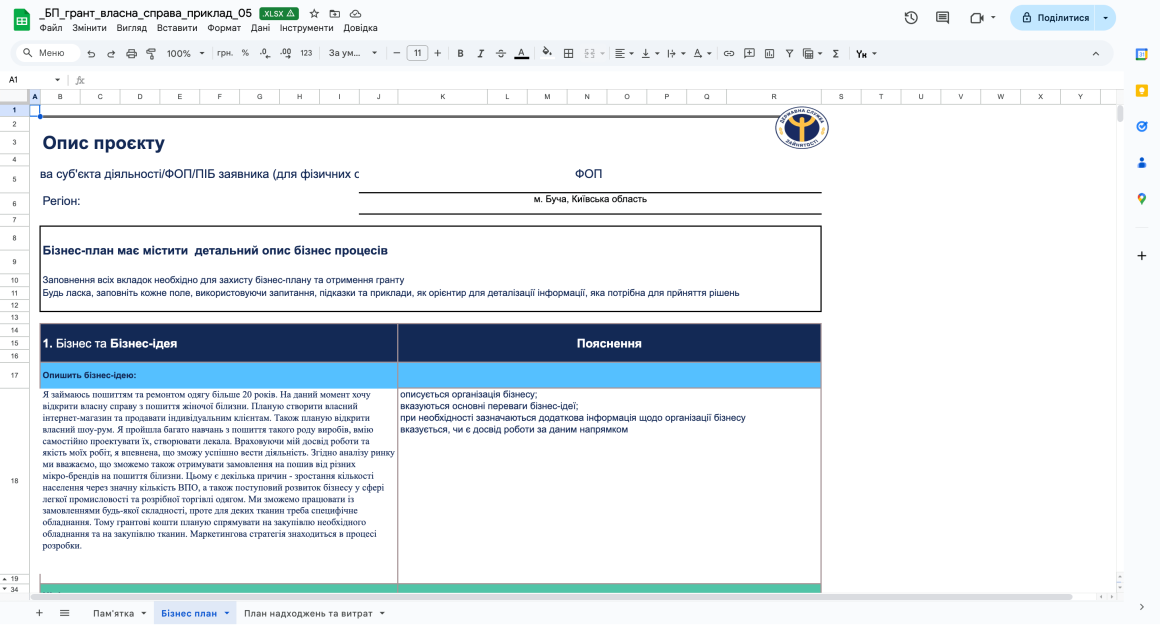The image size is (1160, 625).
Task: Open vertical align dropdown
Action: pos(650,53)
